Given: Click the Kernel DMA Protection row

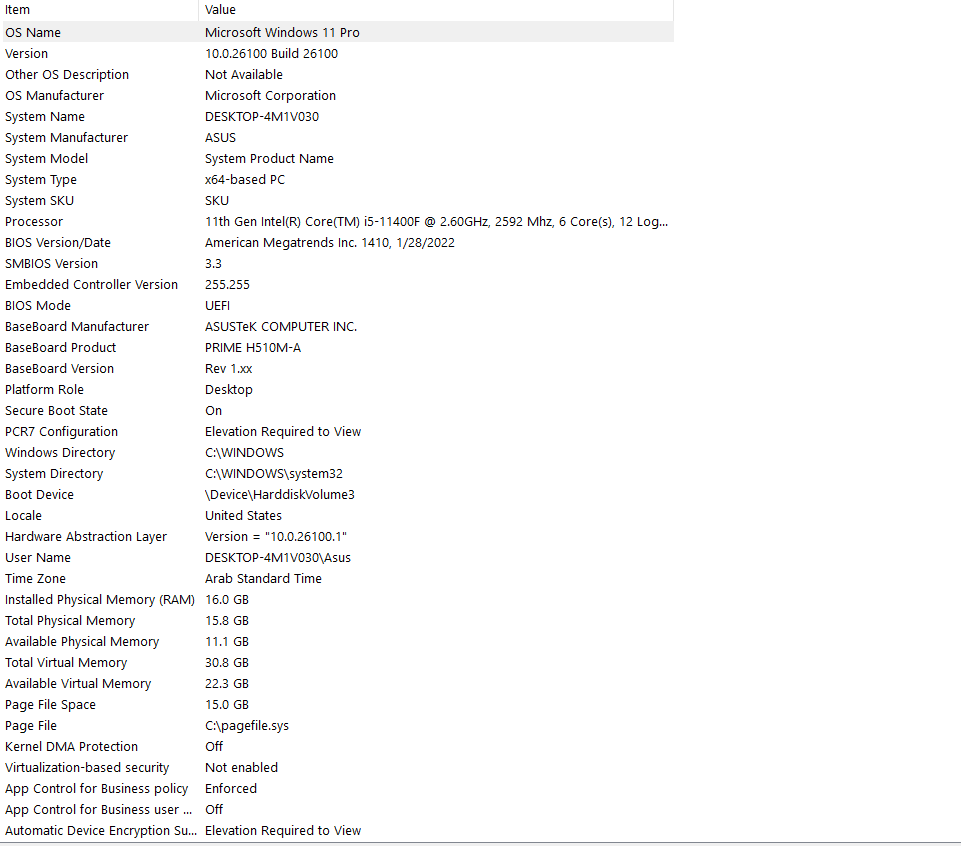Looking at the screenshot, I should [x=338, y=747].
